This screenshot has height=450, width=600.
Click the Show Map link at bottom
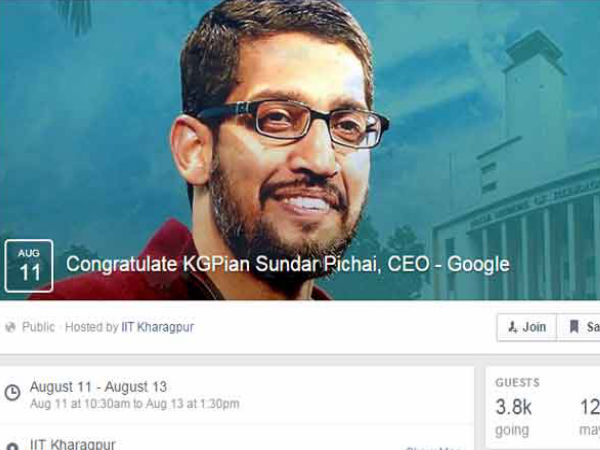click(x=433, y=448)
